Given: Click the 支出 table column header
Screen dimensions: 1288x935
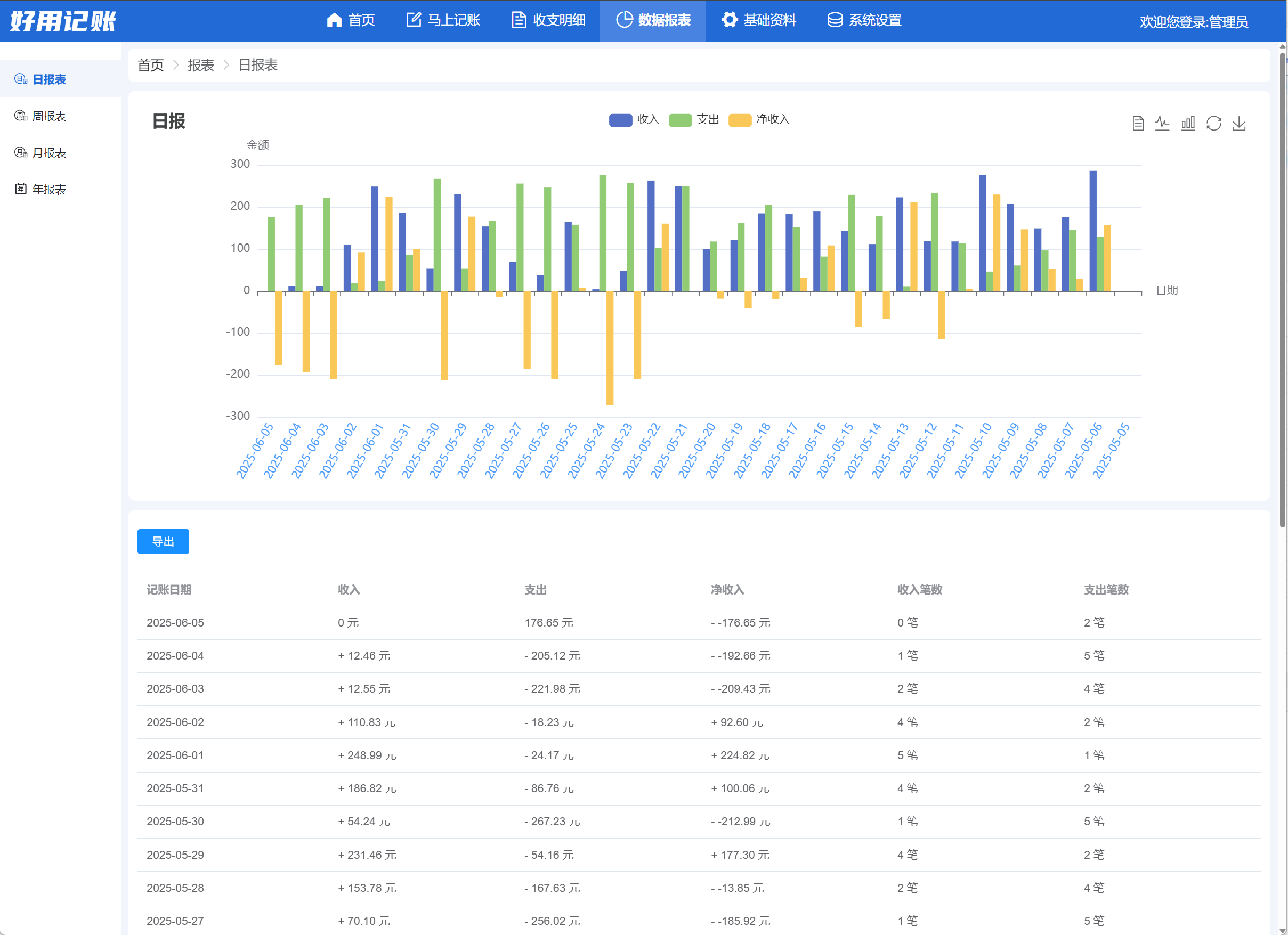Looking at the screenshot, I should [536, 590].
